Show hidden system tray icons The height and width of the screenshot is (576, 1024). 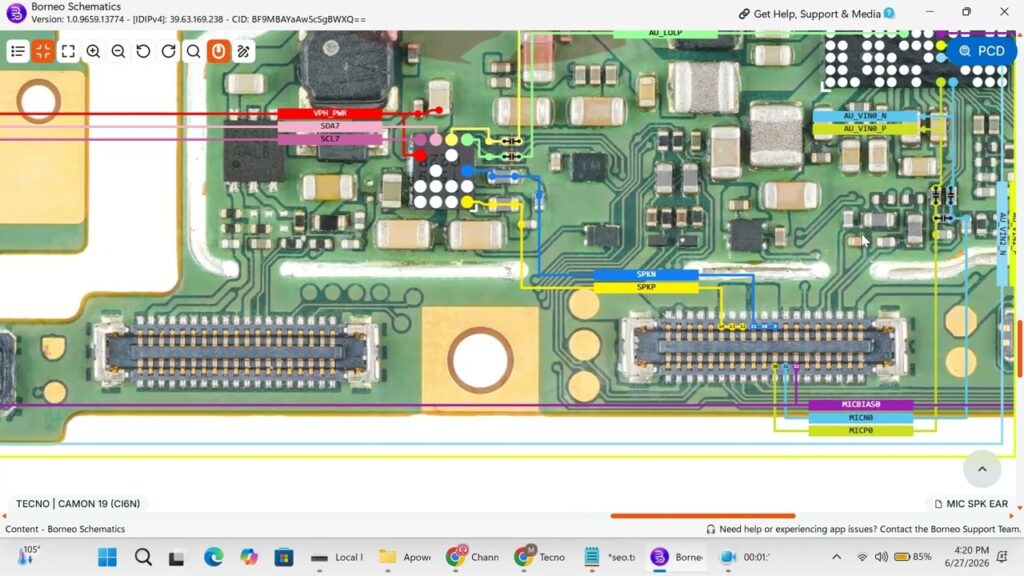pyautogui.click(x=837, y=557)
